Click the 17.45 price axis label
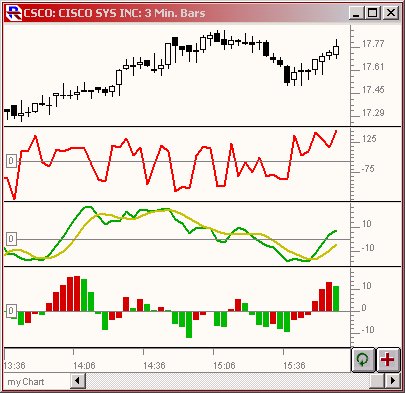 coord(373,90)
